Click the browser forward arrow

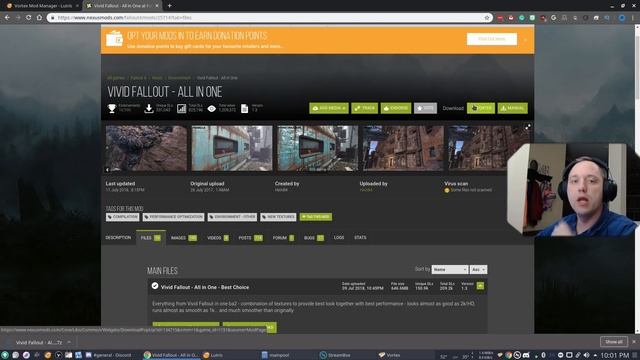(18, 18)
